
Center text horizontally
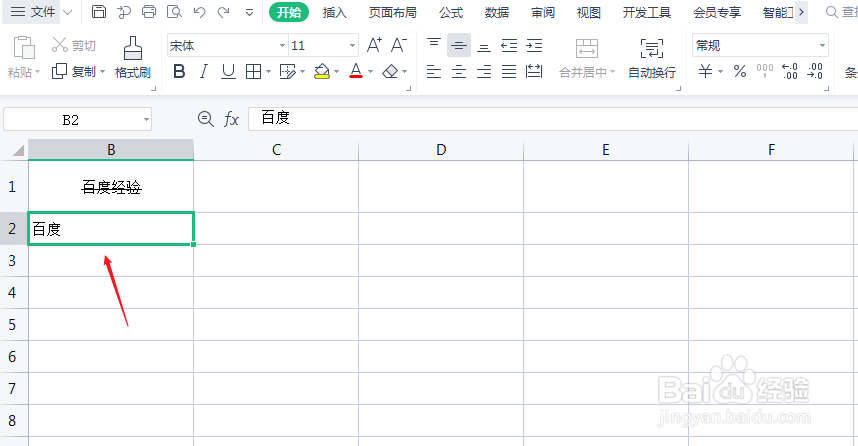459,71
